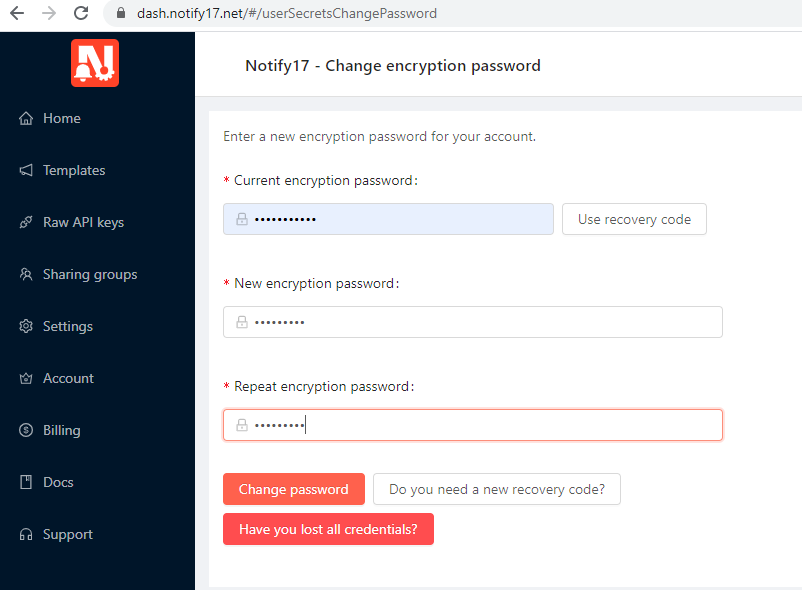Click the Support headset icon
Screen dimensions: 802x590
pos(26,534)
